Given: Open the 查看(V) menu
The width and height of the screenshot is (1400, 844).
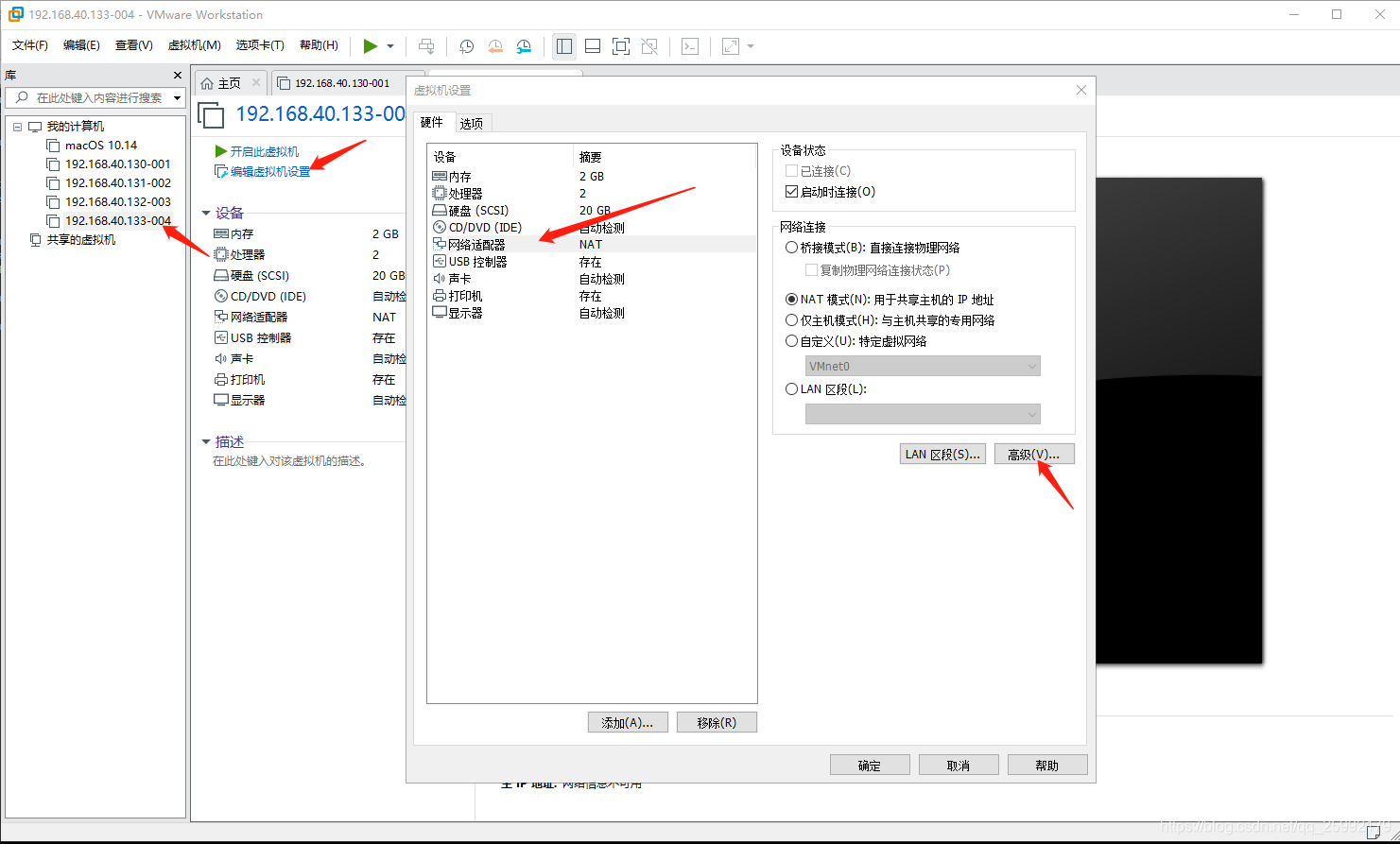Looking at the screenshot, I should click(x=133, y=45).
